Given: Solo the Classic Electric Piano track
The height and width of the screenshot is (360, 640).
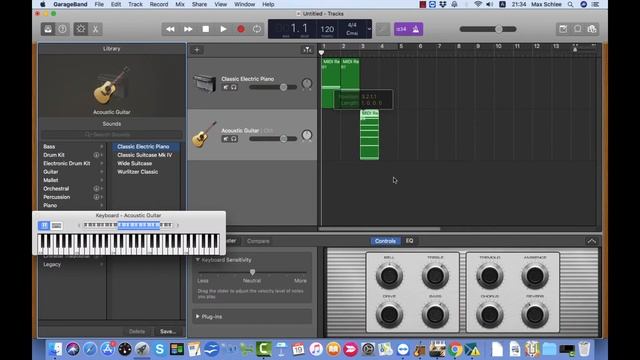Looking at the screenshot, I should [x=234, y=87].
